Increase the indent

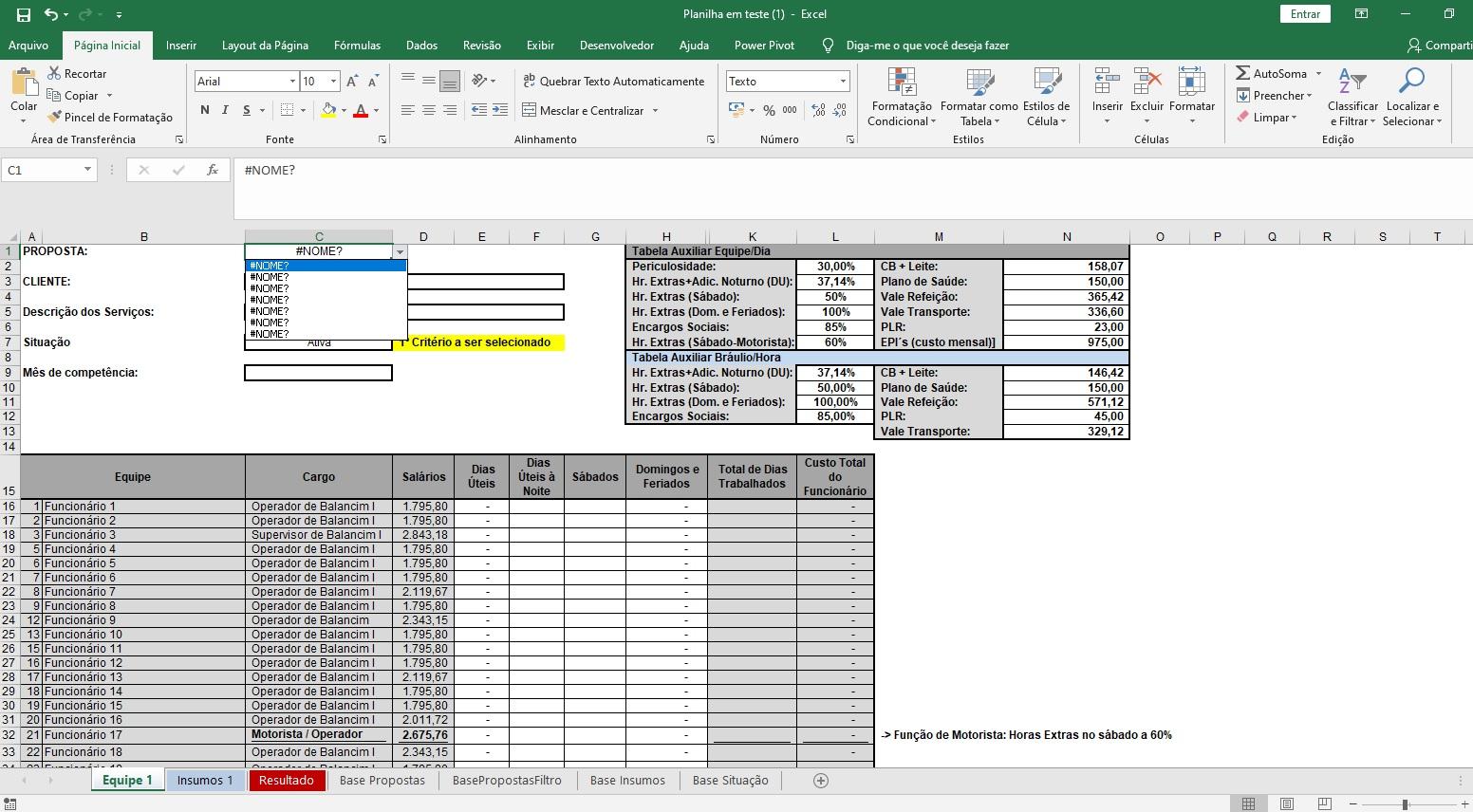pyautogui.click(x=500, y=110)
